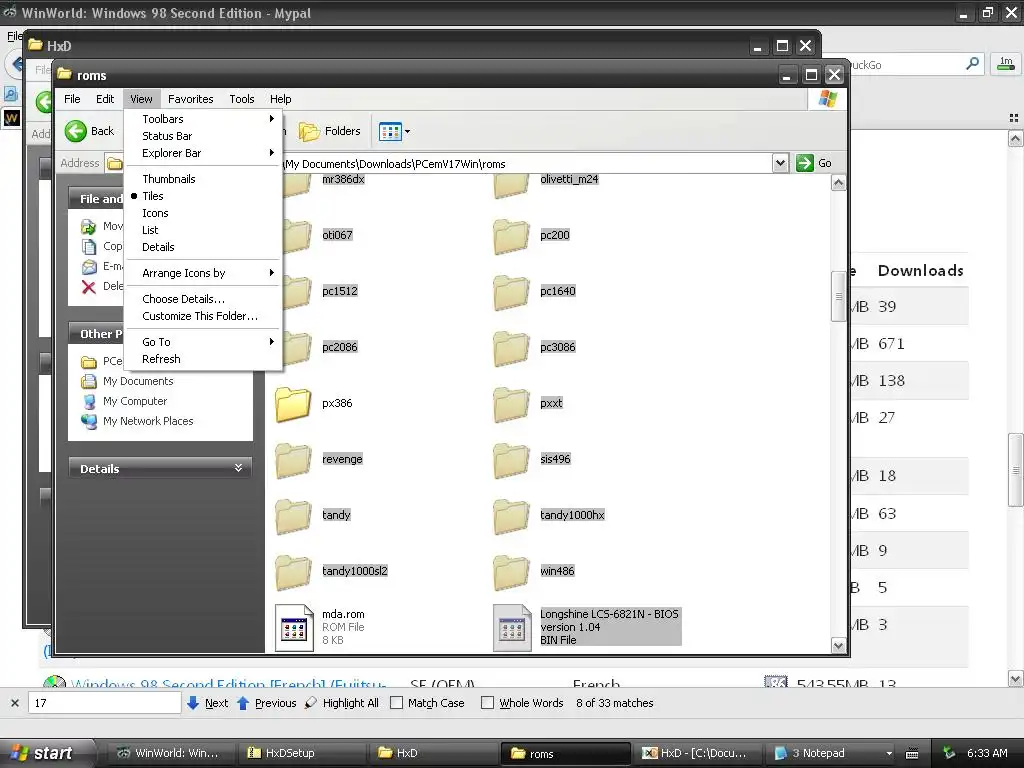This screenshot has height=768, width=1024.
Task: Select the pc3086 folder icon
Action: (511, 347)
